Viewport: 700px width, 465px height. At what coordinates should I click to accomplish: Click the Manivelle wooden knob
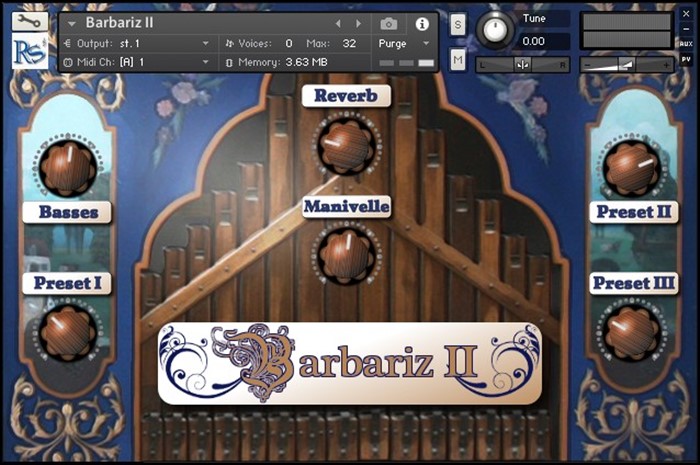click(x=347, y=255)
